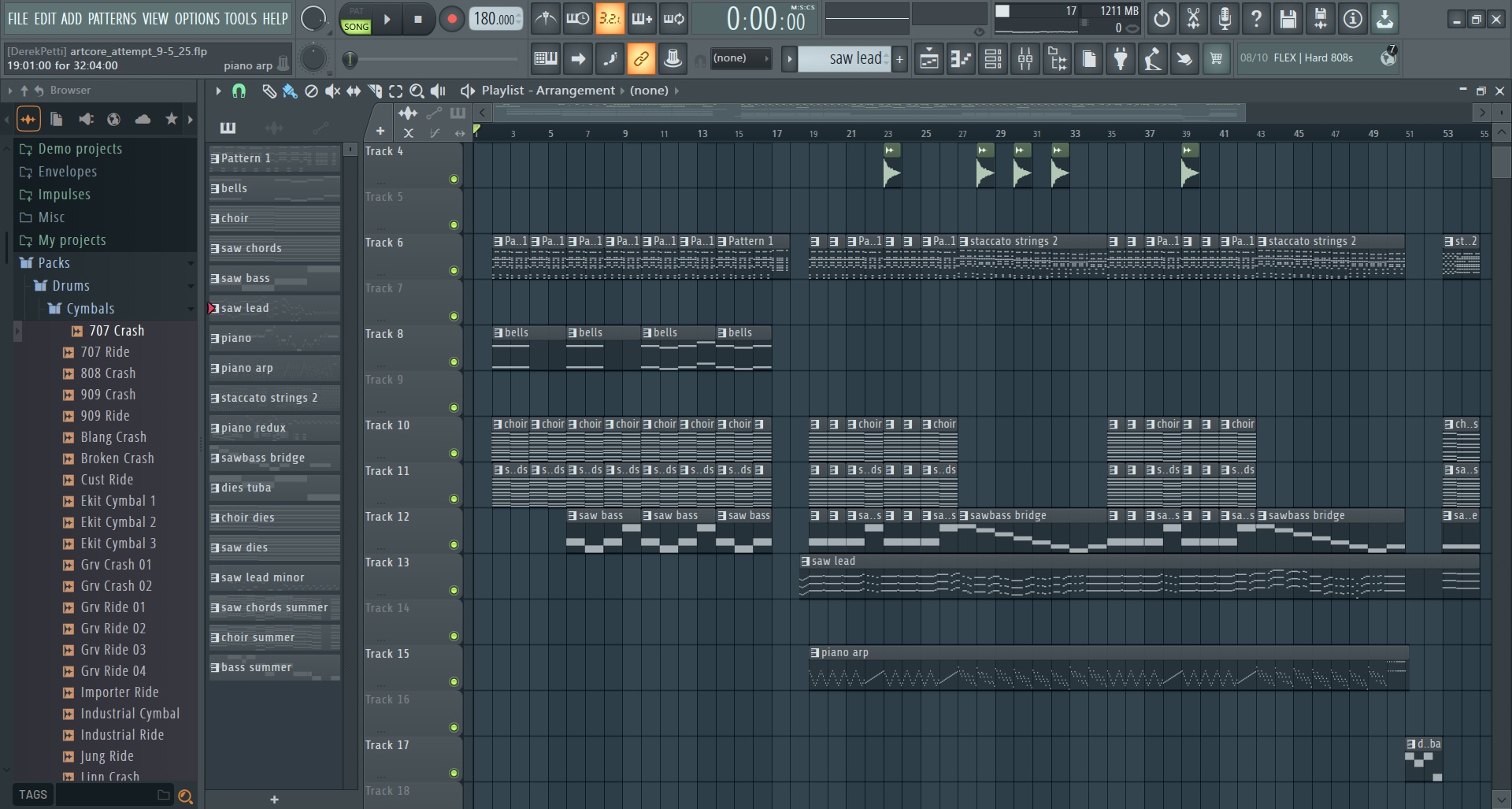Click the save project floppy icon
The width and height of the screenshot is (1512, 809).
[1288, 19]
